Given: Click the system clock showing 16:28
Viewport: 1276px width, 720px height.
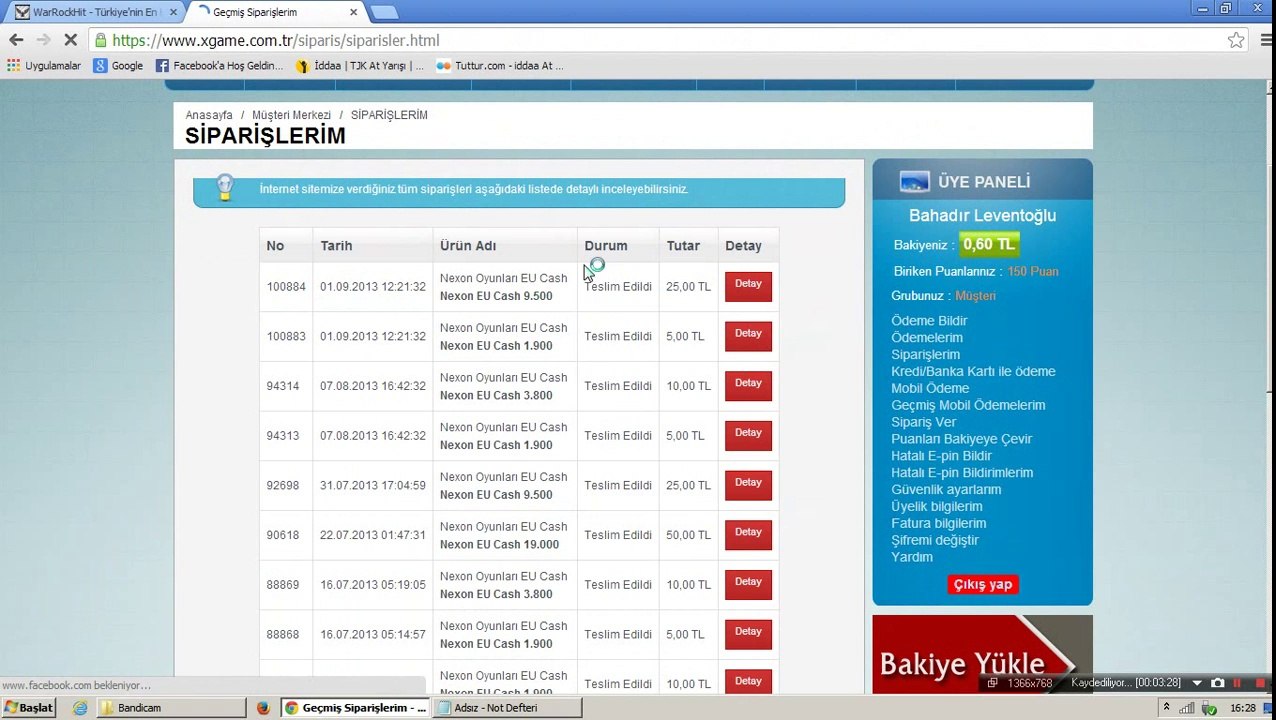Looking at the screenshot, I should coord(1243,708).
